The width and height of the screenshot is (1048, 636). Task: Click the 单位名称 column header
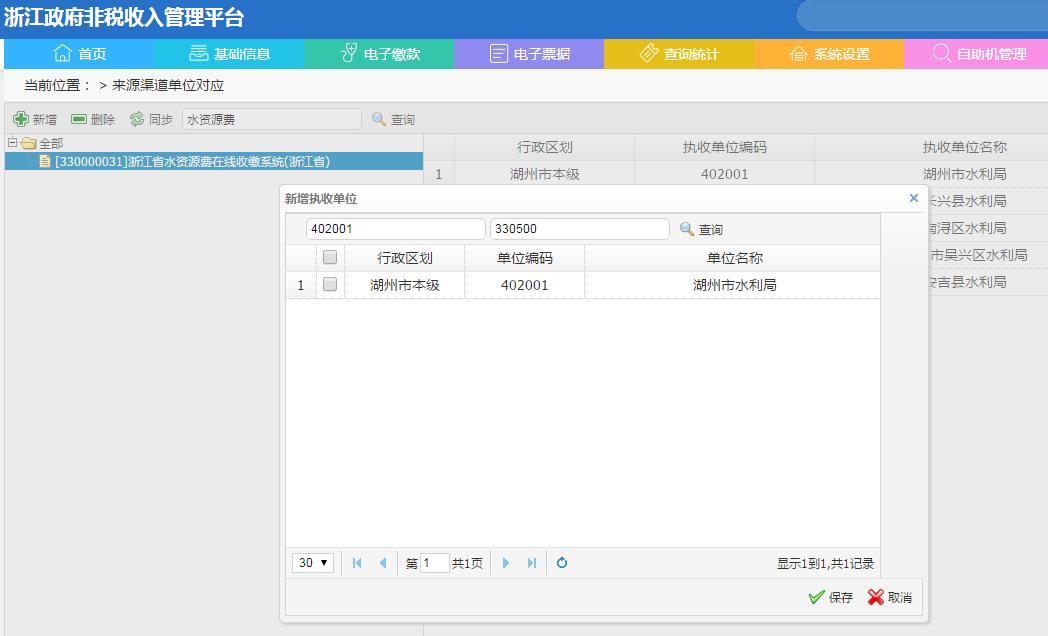tap(735, 258)
